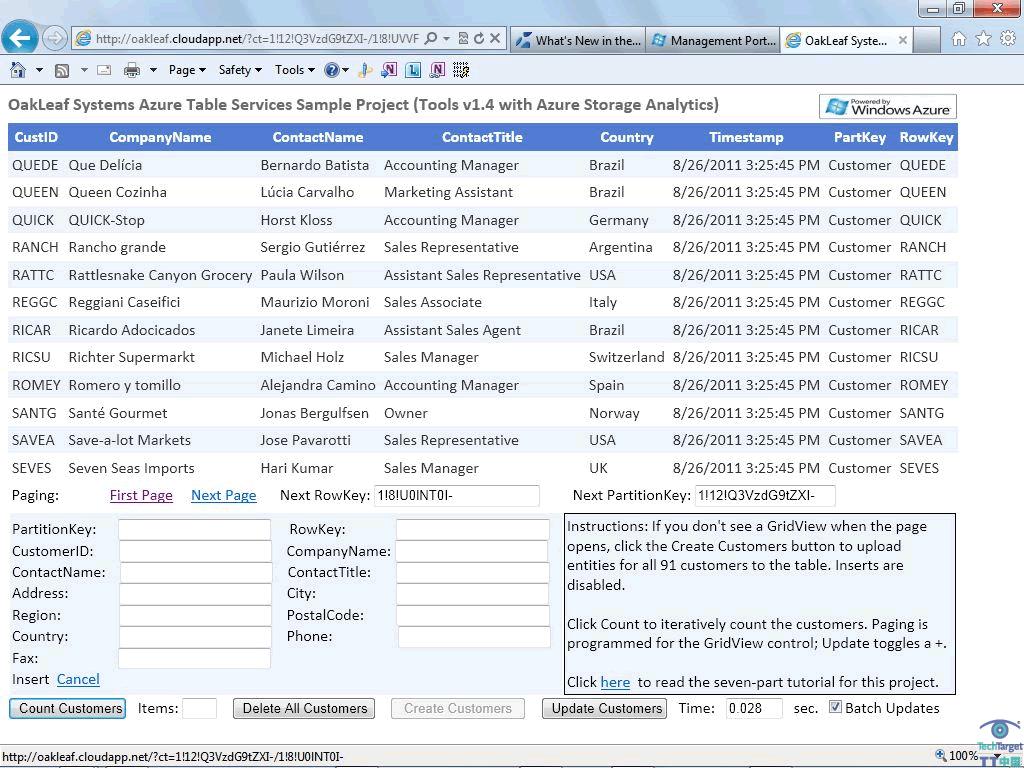Screen dimensions: 1024x768
Task: Click the Next PartitionKey text box
Action: tap(765, 496)
